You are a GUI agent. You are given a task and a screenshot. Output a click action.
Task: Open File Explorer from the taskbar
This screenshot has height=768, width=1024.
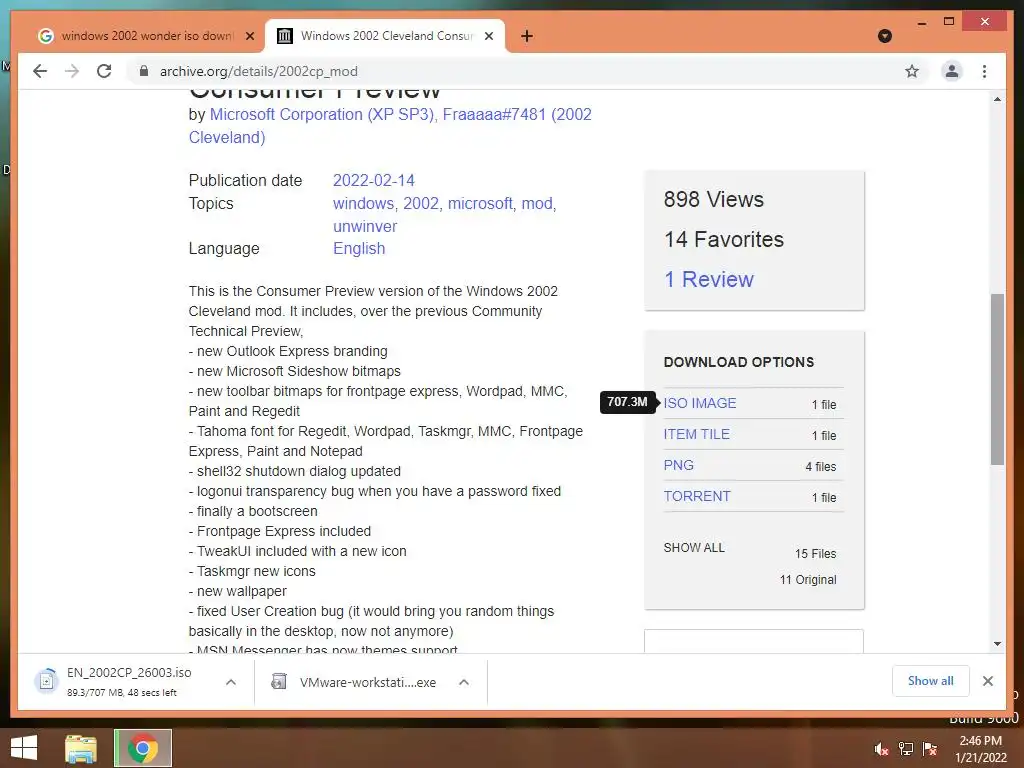pos(81,748)
